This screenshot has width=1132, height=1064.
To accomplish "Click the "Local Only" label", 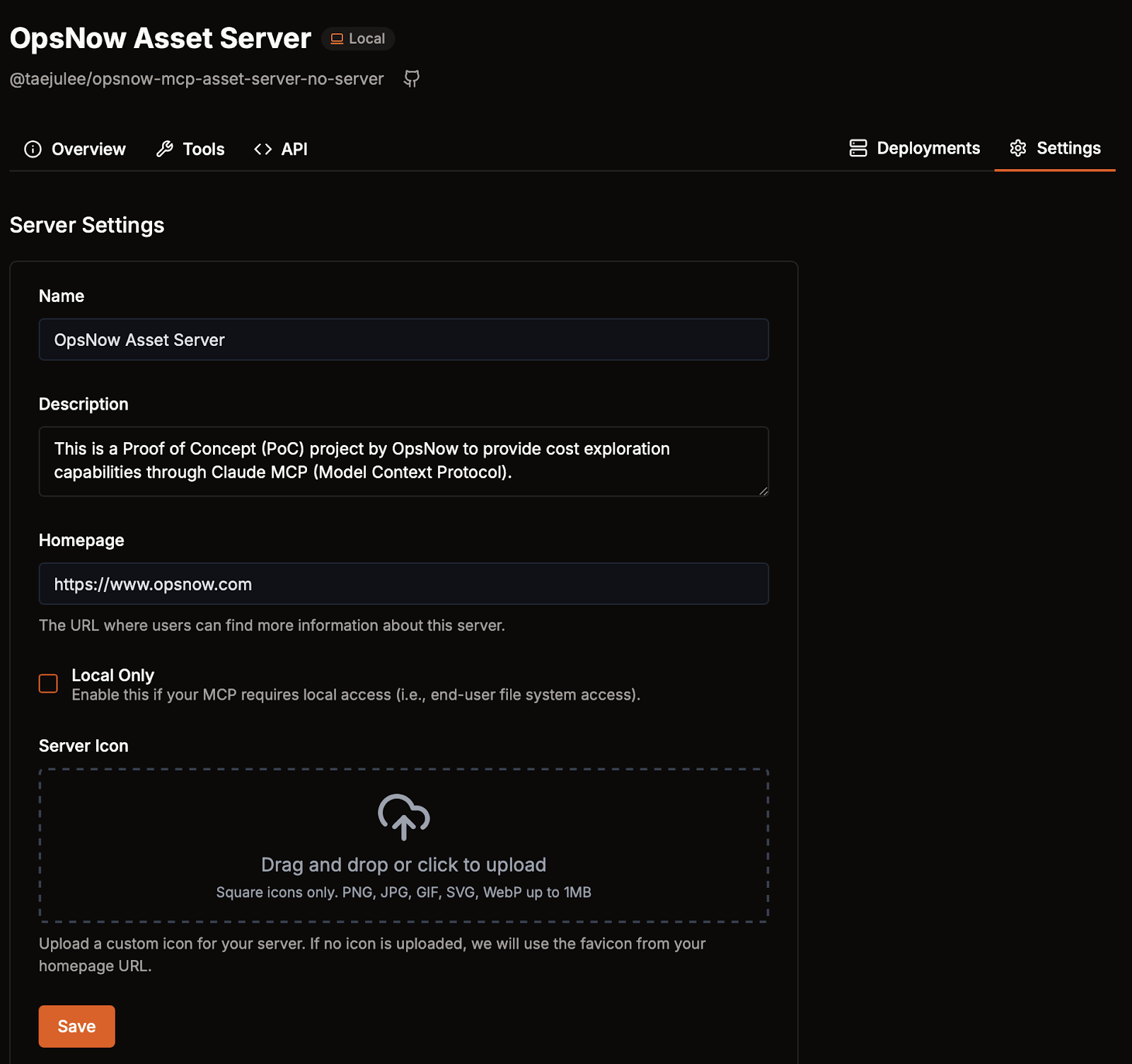I will [113, 676].
